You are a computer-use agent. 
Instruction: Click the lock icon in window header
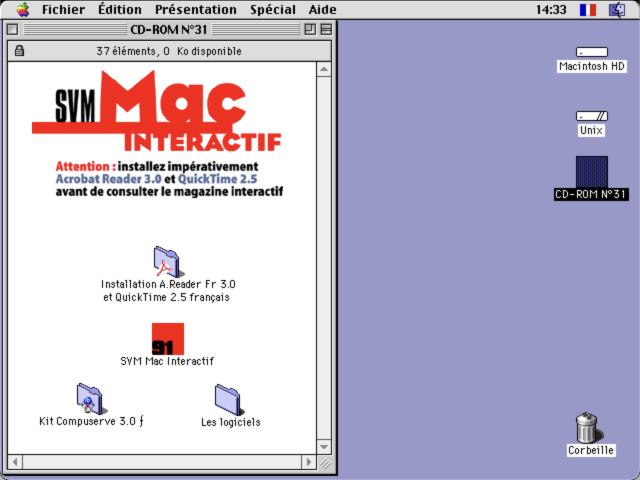(19, 51)
